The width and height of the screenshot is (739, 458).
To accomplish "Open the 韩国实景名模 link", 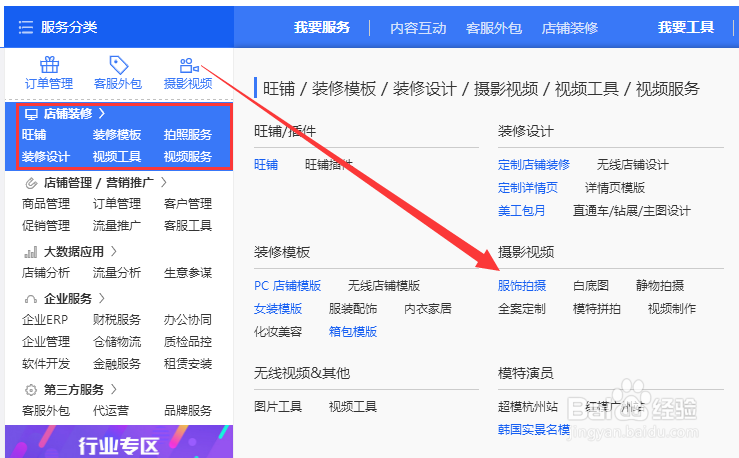I will click(x=534, y=430).
